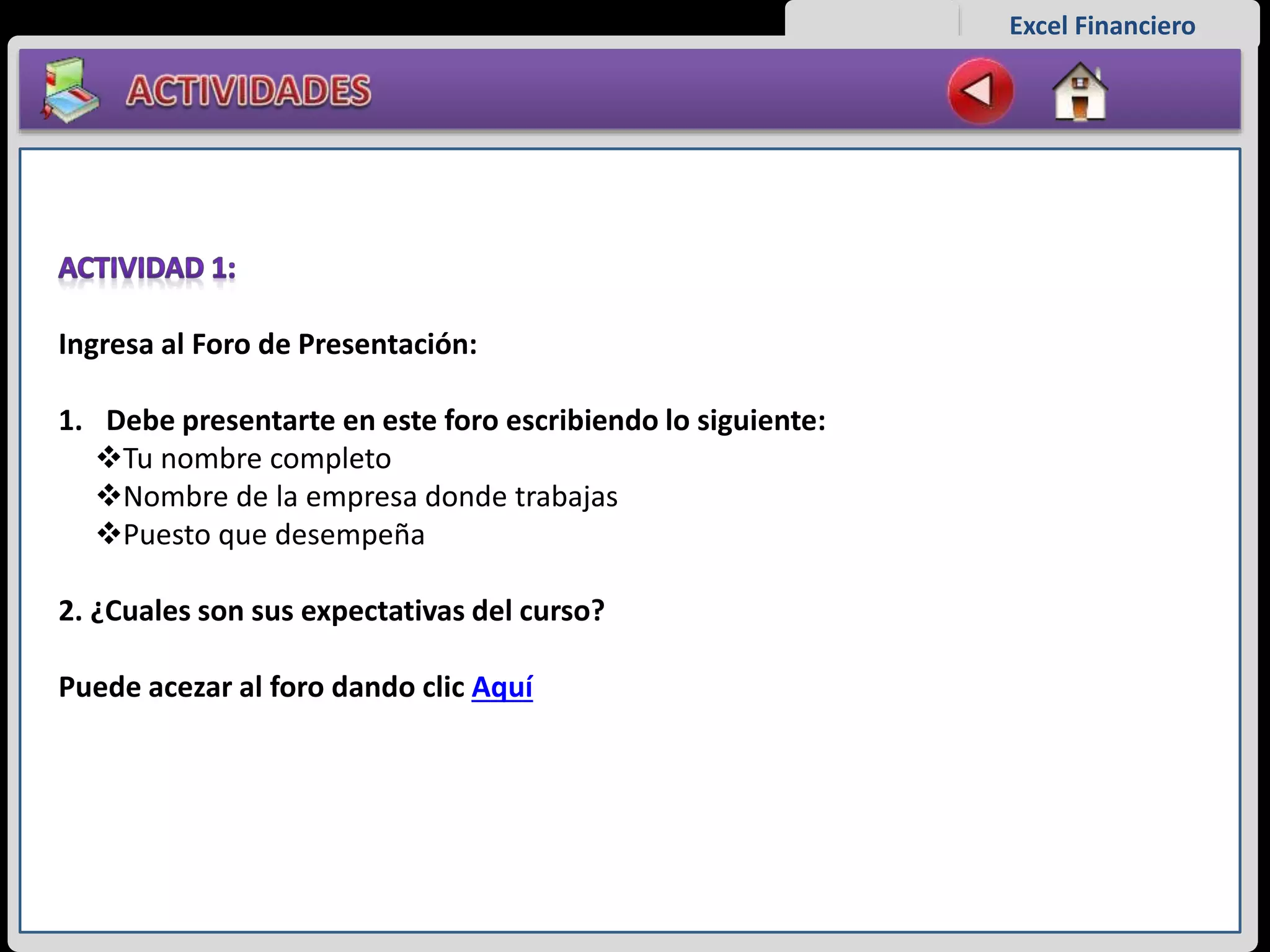
Task: Click 'Ingresa al Foro de Presentación:' text
Action: [x=268, y=345]
